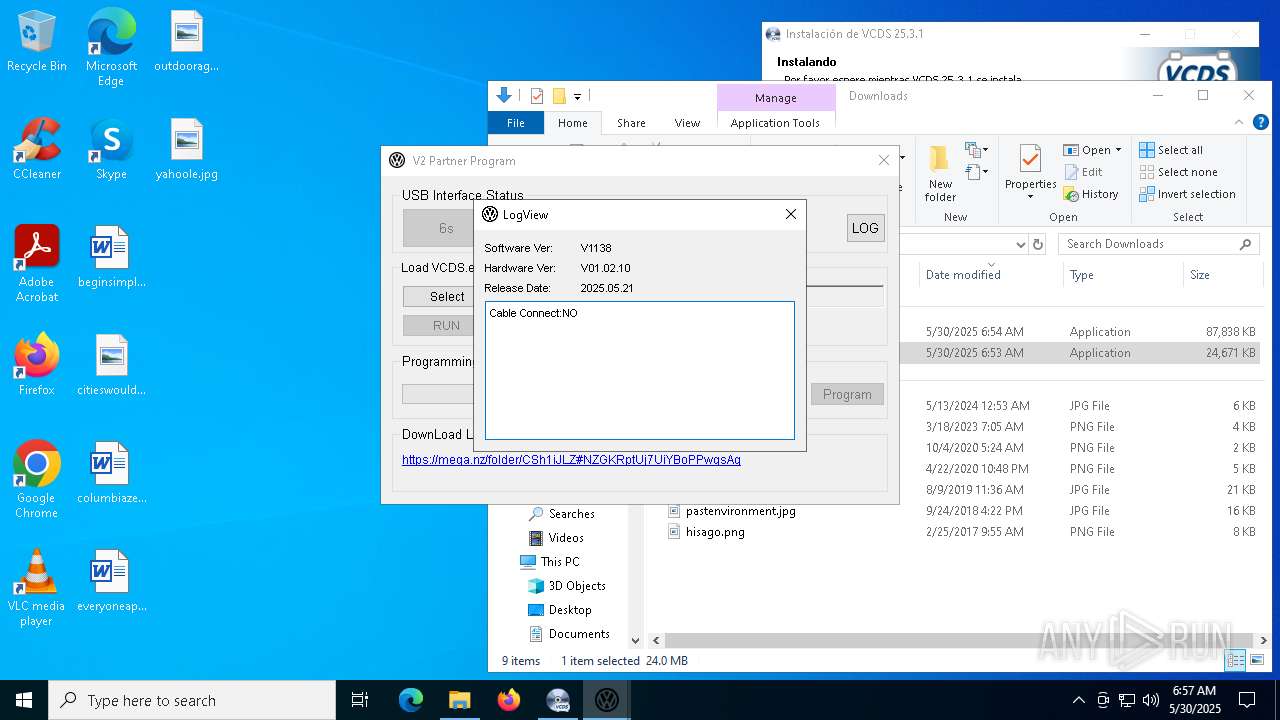The image size is (1280, 720).
Task: Open the Skype desktop shortcut
Action: tap(111, 149)
